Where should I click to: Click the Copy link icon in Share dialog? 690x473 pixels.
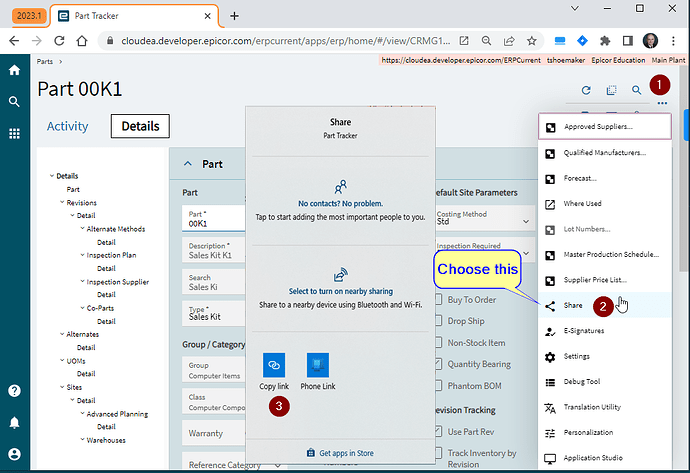click(x=274, y=365)
